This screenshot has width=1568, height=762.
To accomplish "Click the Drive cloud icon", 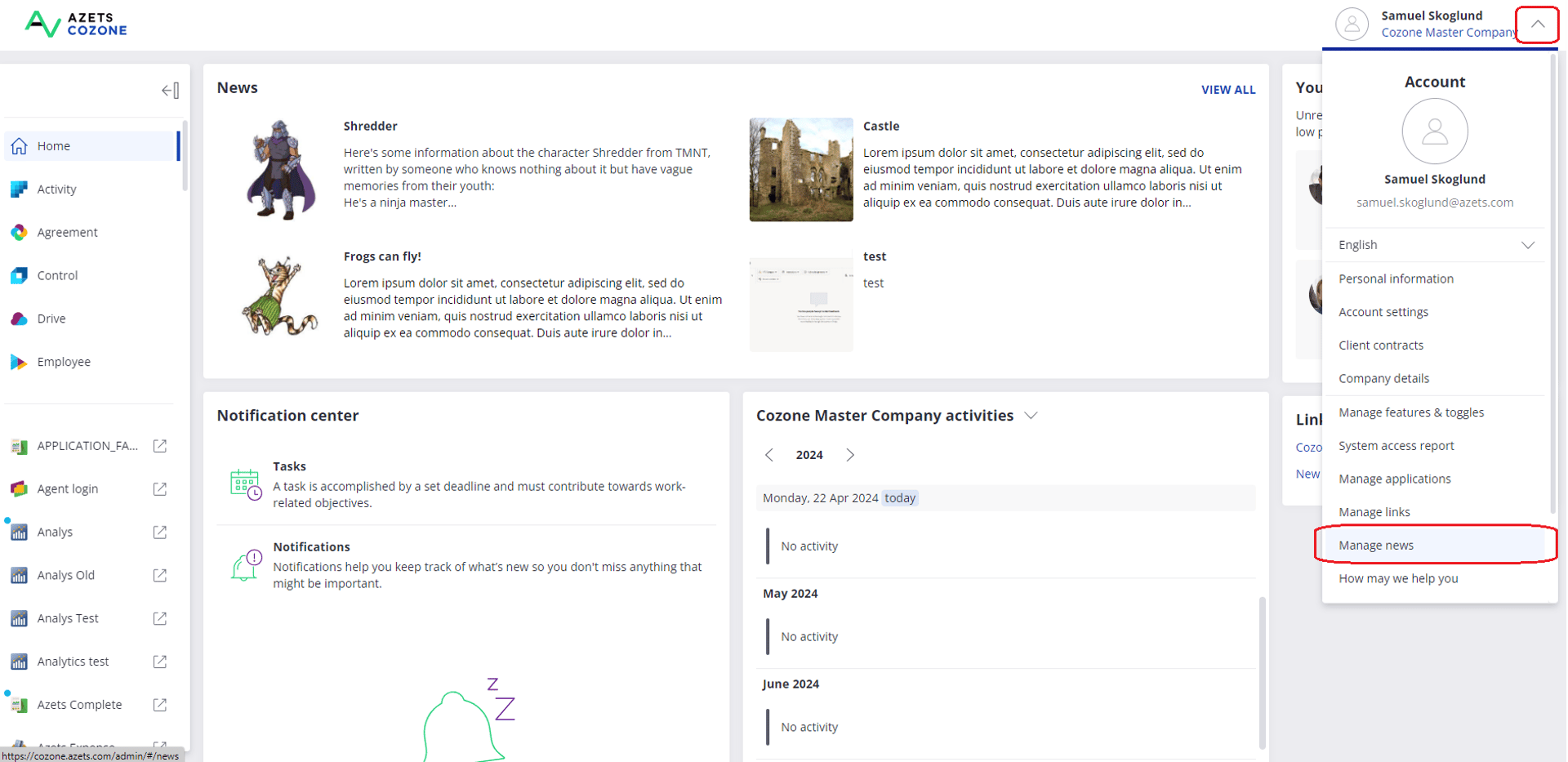I will tap(19, 319).
